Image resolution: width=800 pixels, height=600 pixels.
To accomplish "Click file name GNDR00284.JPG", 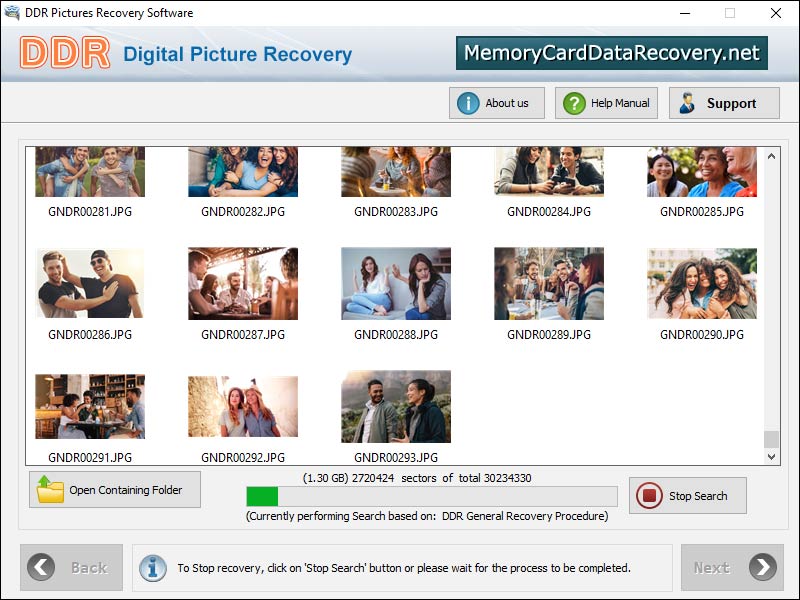I will pos(549,211).
